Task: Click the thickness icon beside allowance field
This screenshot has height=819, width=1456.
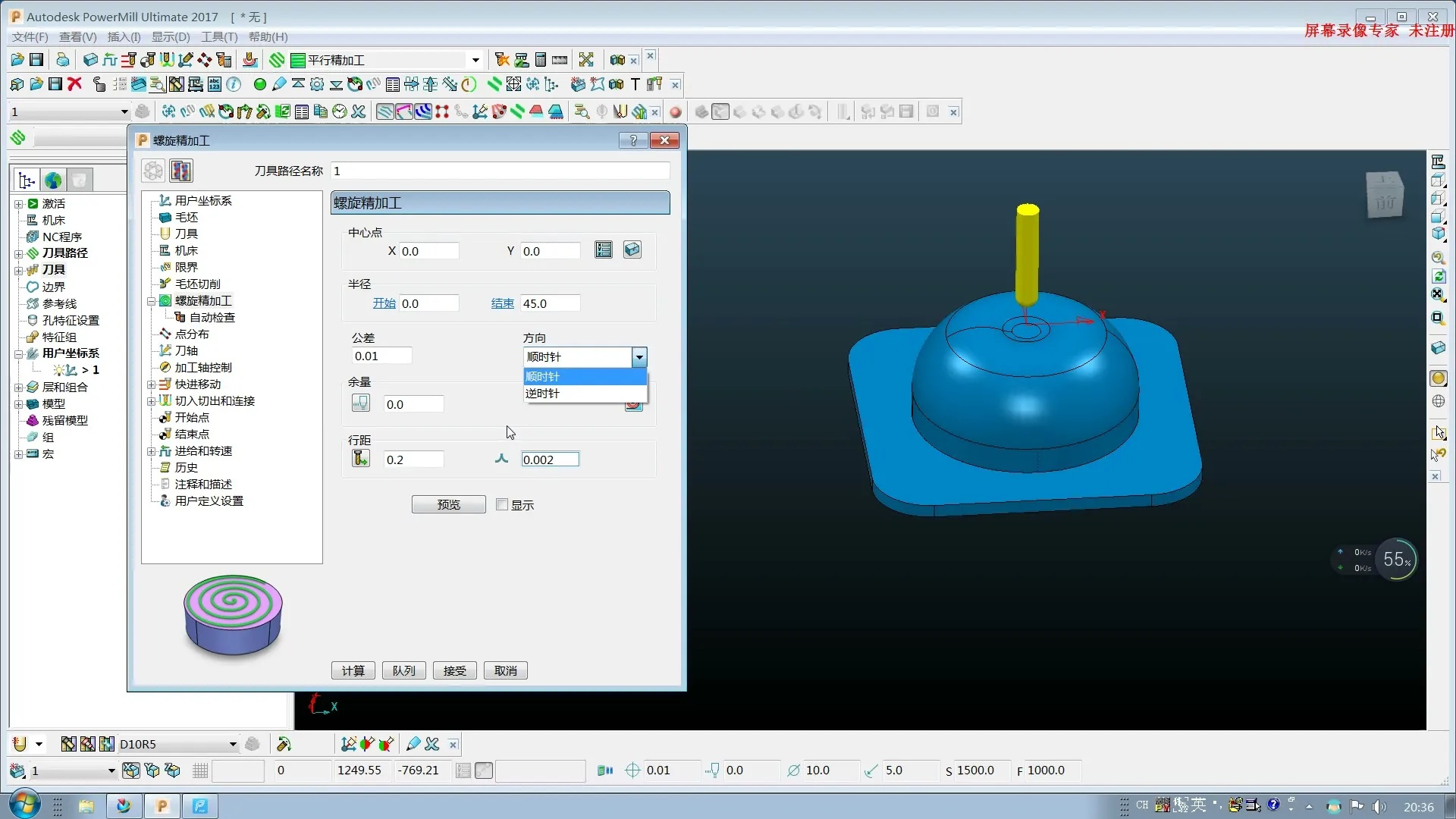Action: tap(361, 403)
